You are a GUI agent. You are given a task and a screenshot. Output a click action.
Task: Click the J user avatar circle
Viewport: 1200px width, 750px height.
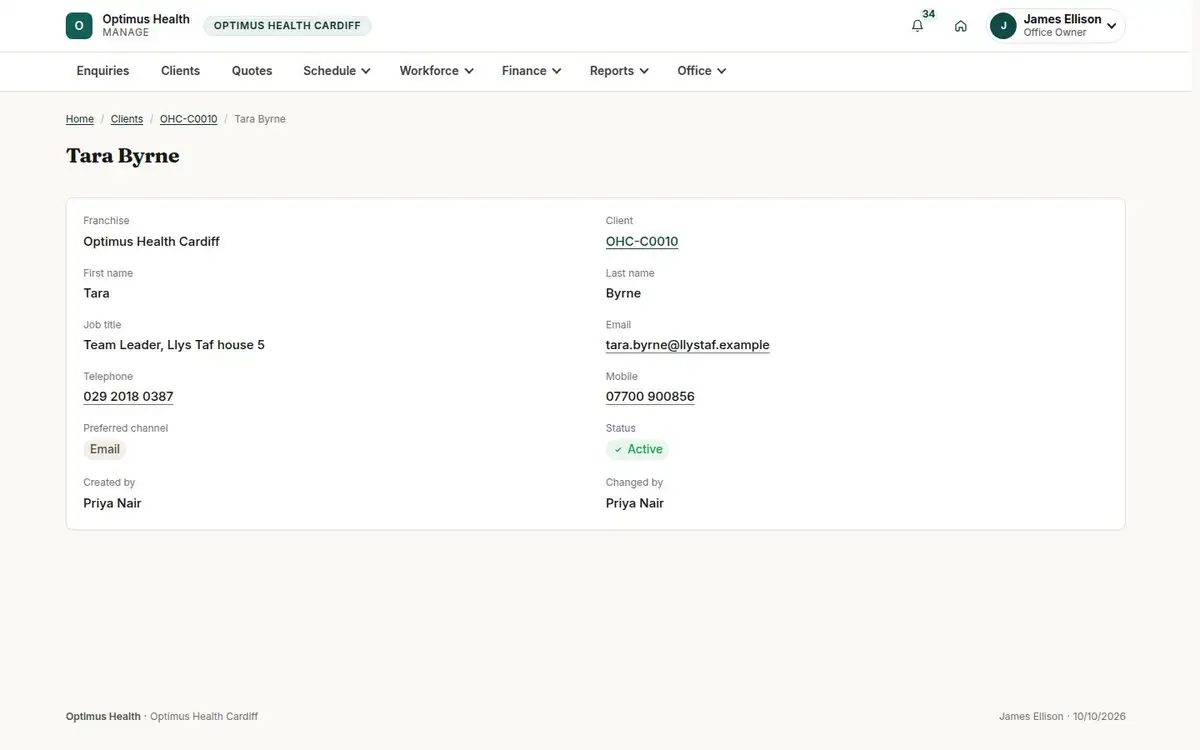pos(1003,26)
